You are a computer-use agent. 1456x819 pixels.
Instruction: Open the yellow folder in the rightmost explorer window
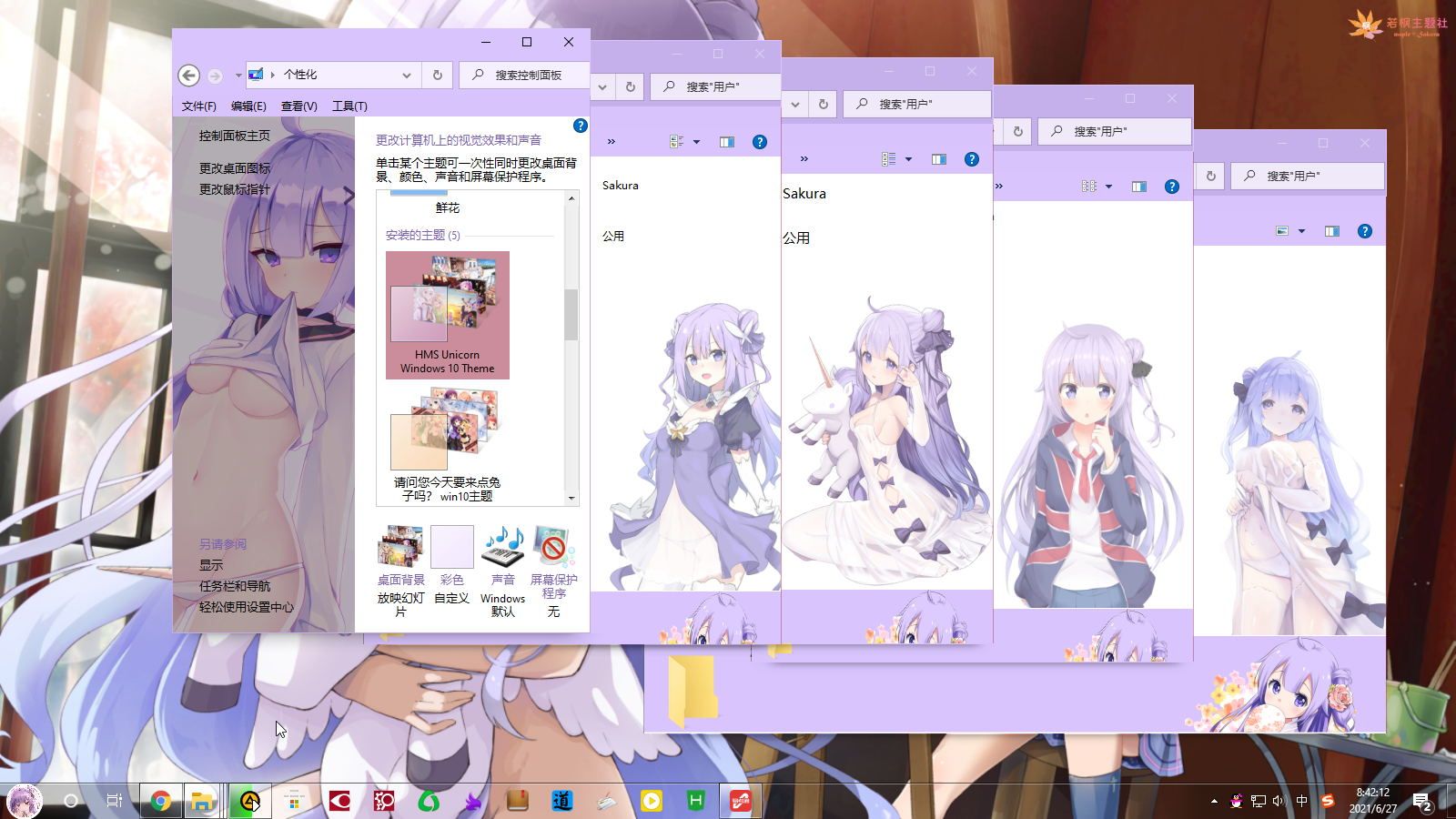(692, 690)
